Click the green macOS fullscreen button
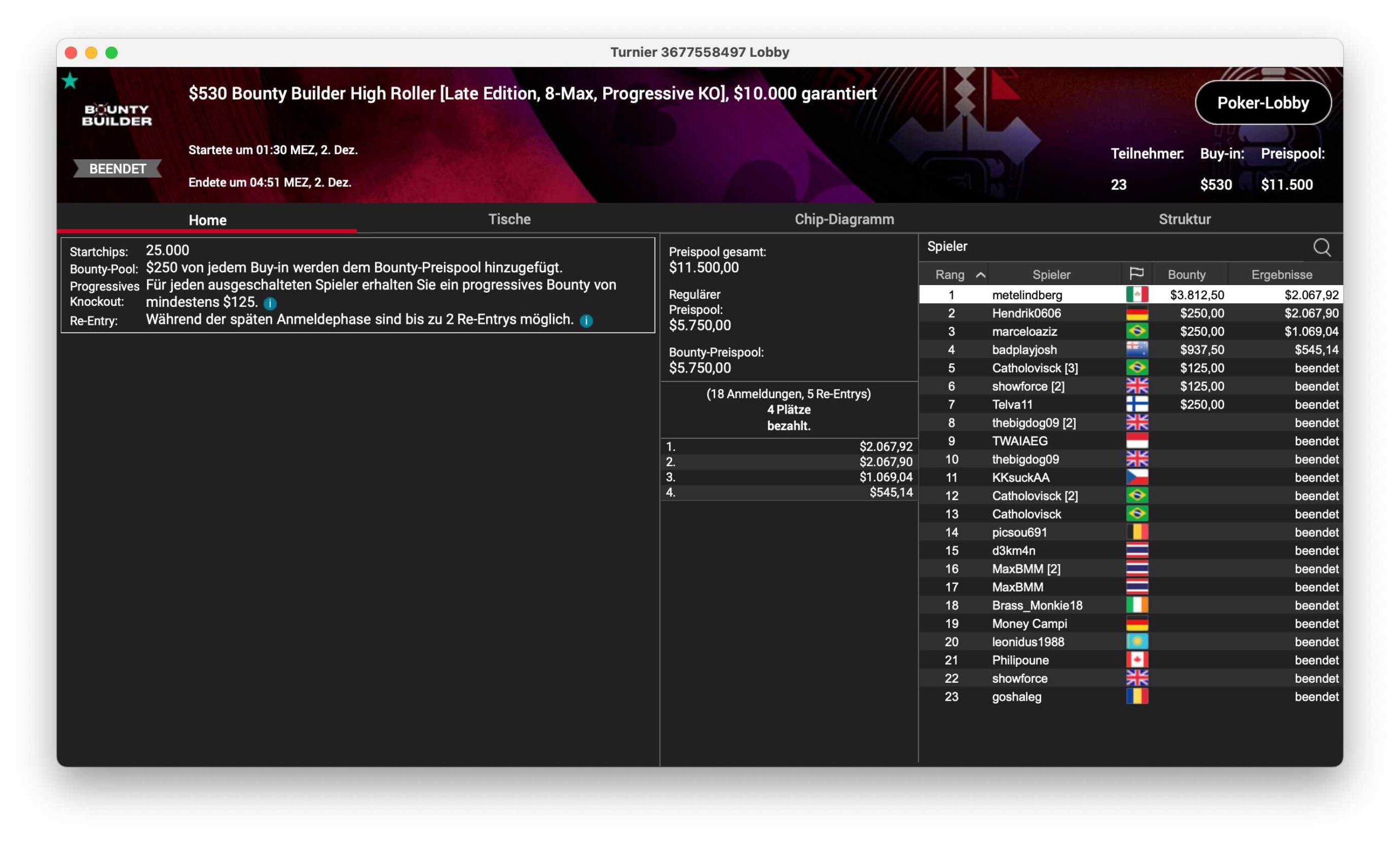Screen dimensions: 1400x842 [112, 53]
